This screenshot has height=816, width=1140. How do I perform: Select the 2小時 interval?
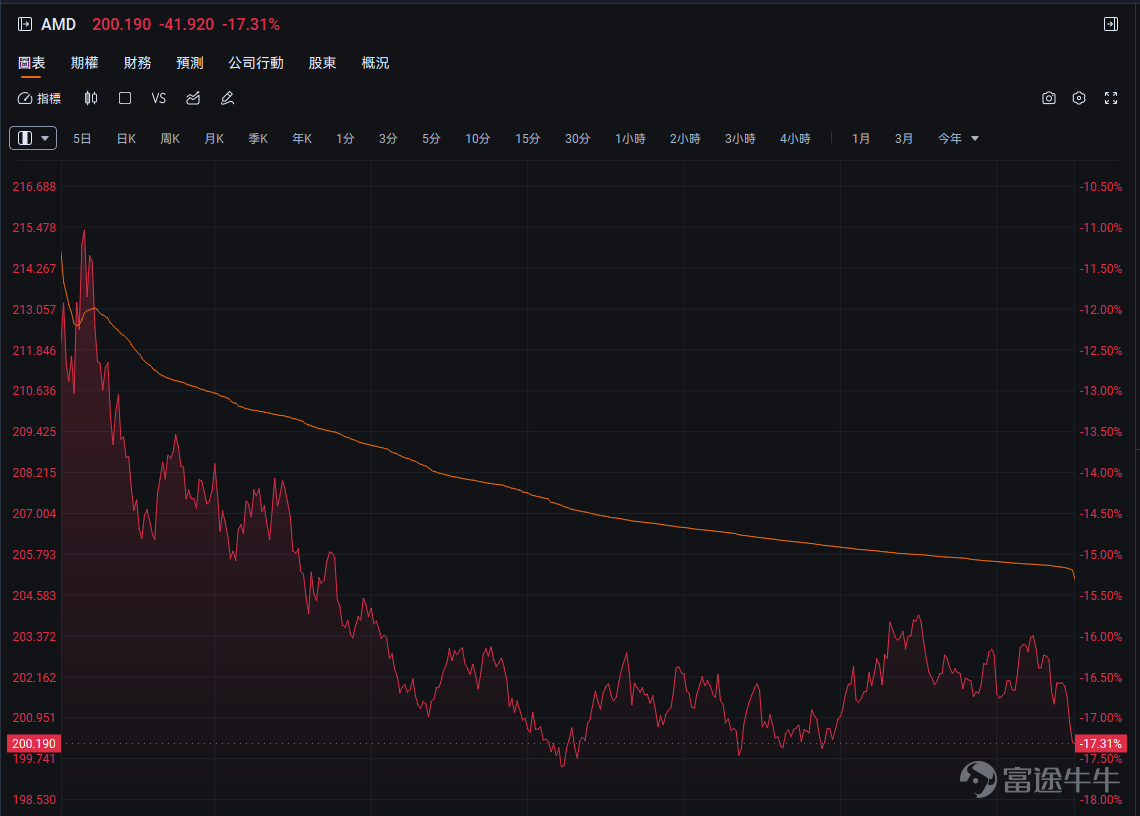[x=685, y=138]
